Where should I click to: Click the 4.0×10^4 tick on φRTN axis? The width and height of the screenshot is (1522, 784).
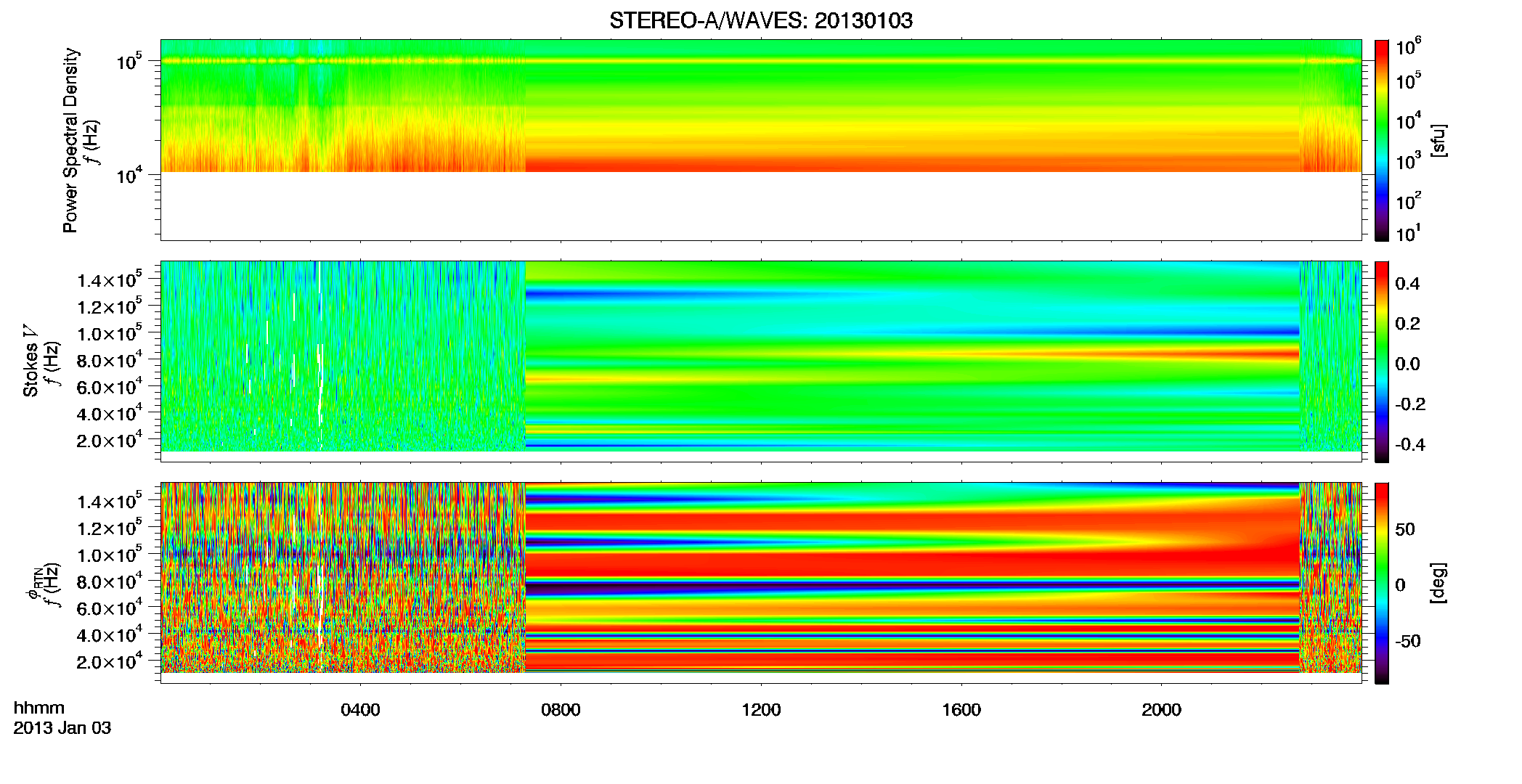tap(110, 634)
